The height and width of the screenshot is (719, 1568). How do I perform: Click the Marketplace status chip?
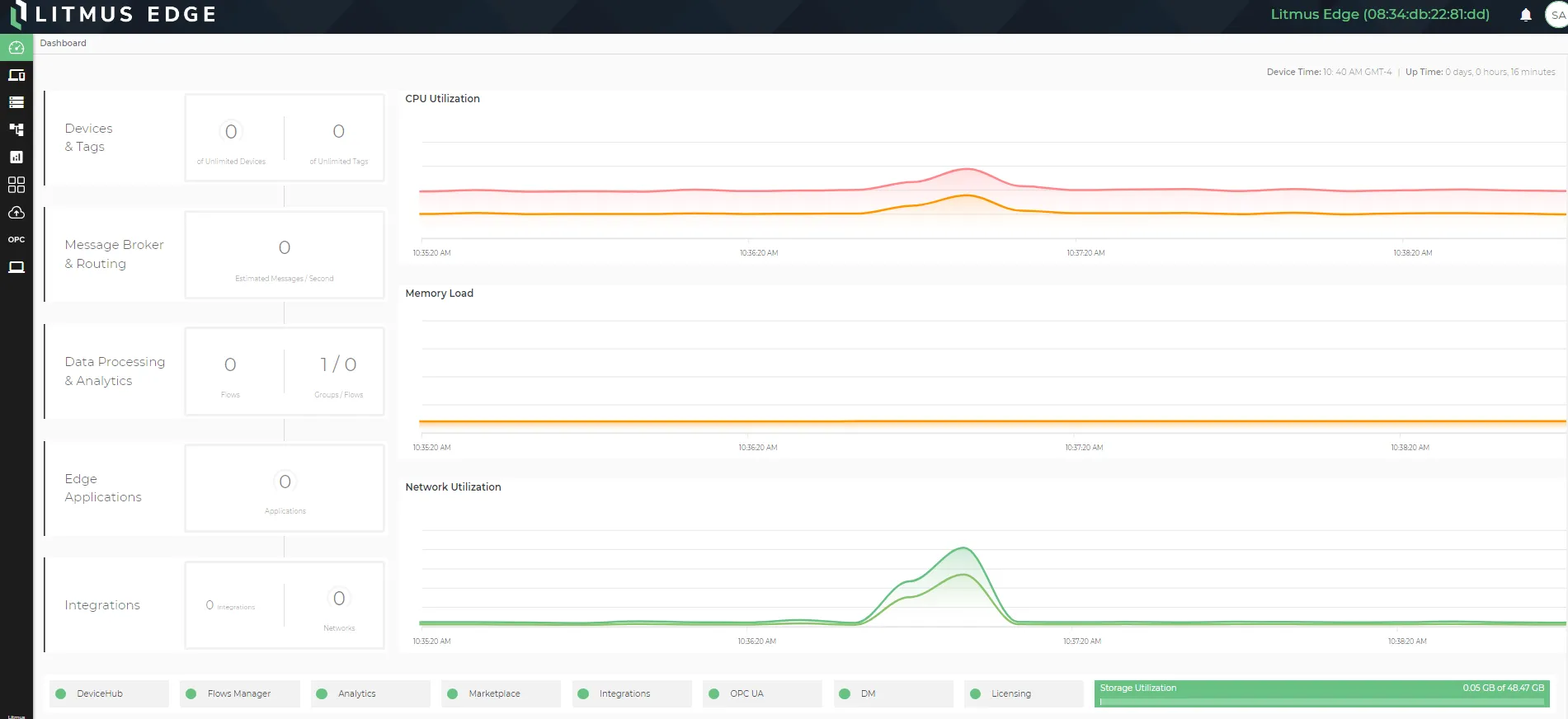tap(501, 693)
